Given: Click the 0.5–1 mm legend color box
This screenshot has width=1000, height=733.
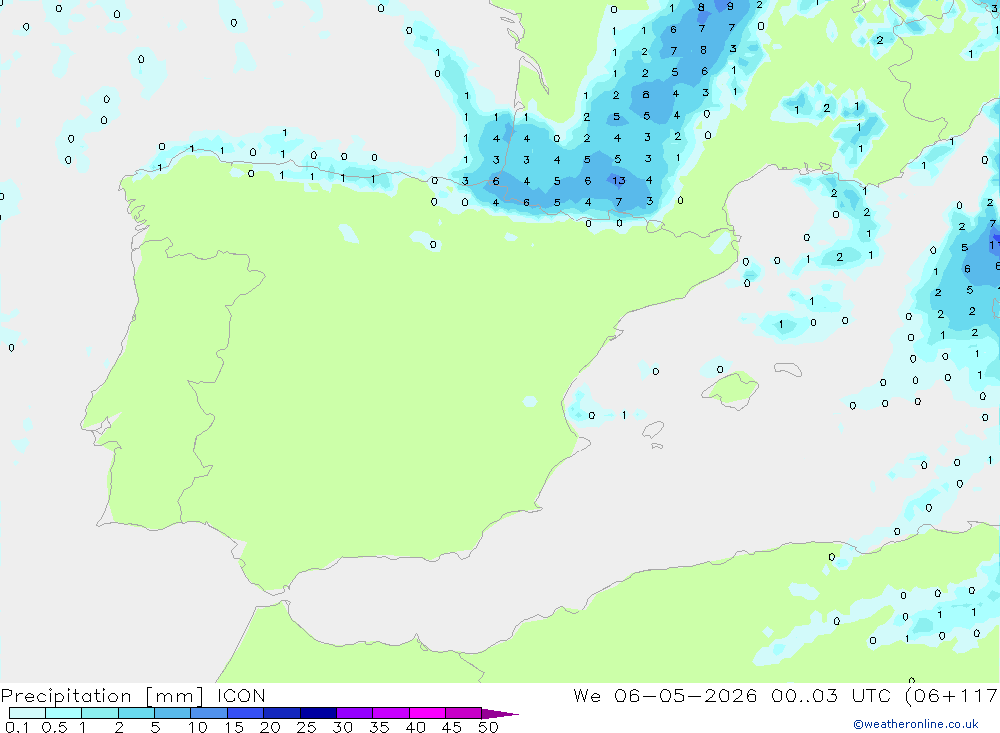Looking at the screenshot, I should [64, 713].
